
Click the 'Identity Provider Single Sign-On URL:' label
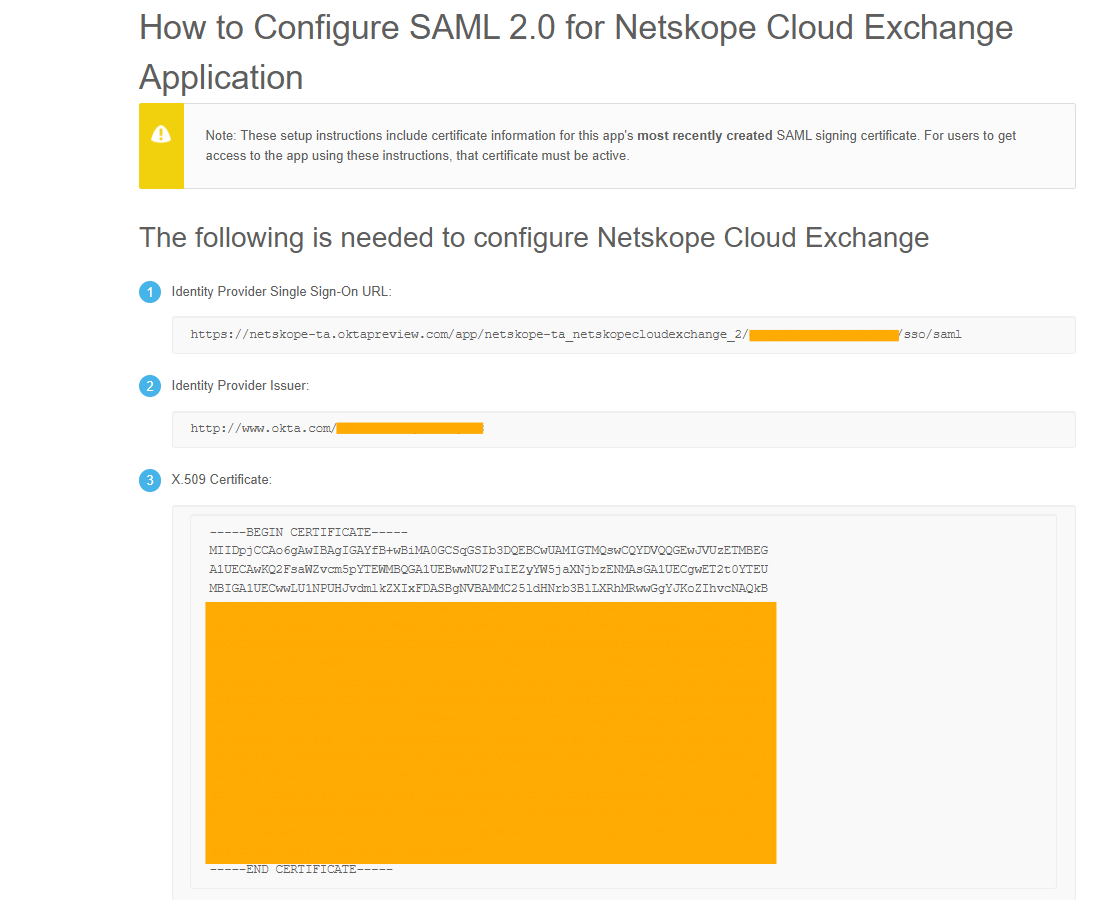282,291
